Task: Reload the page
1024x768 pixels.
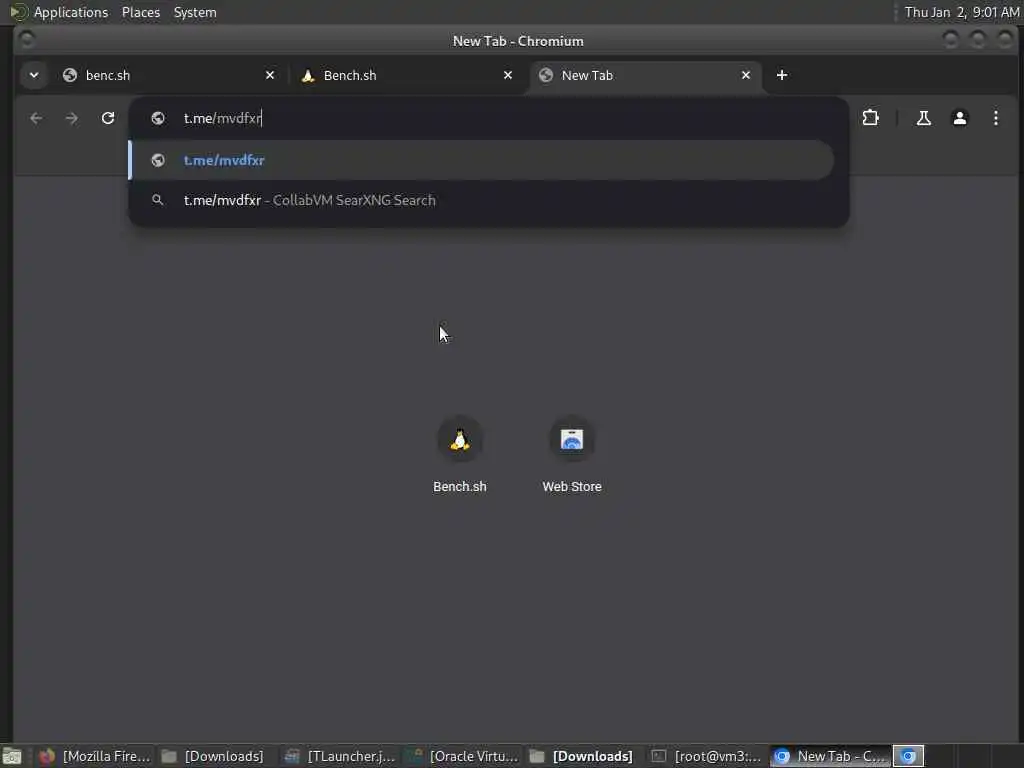Action: [x=108, y=118]
